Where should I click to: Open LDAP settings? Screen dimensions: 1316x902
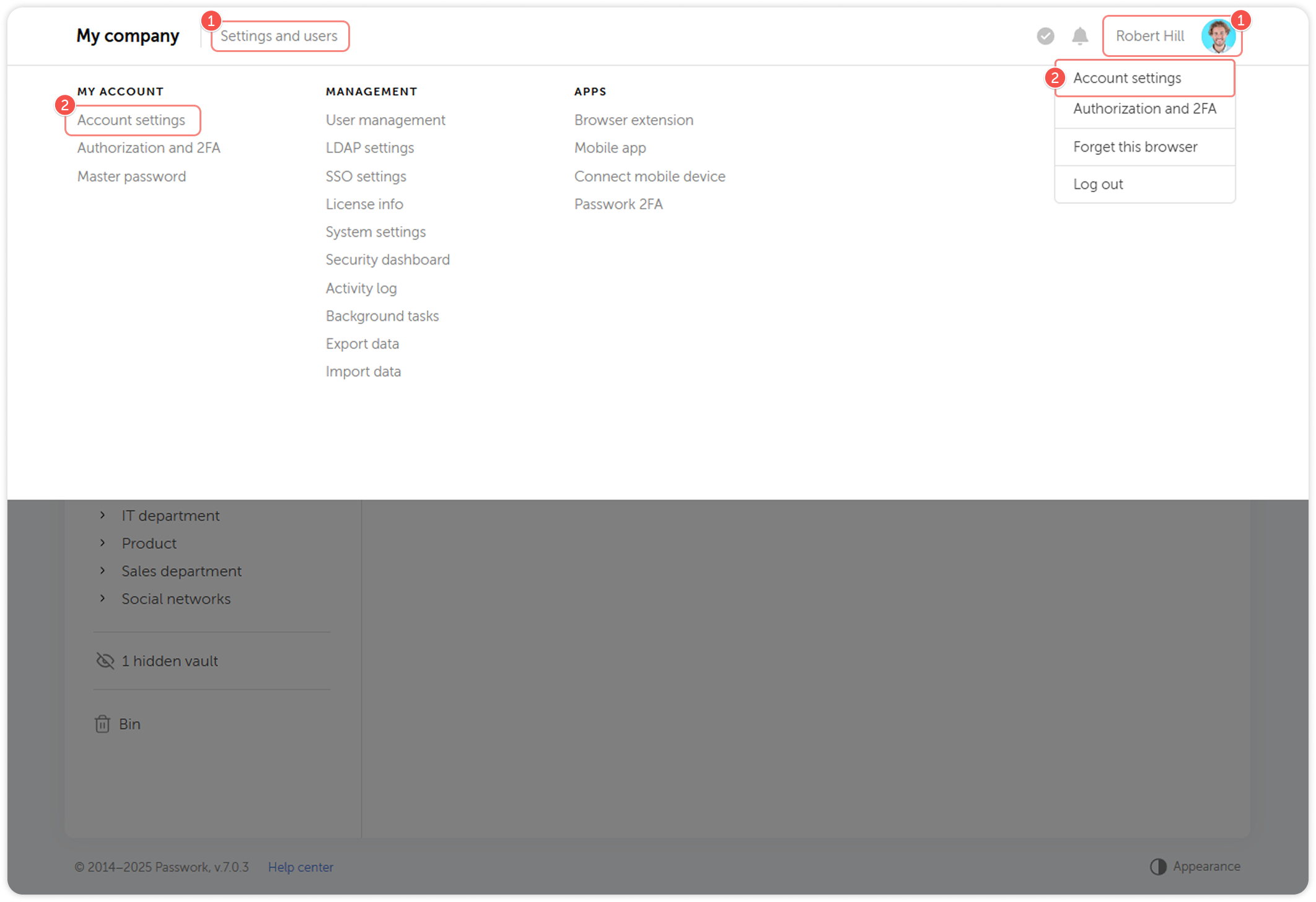(370, 148)
